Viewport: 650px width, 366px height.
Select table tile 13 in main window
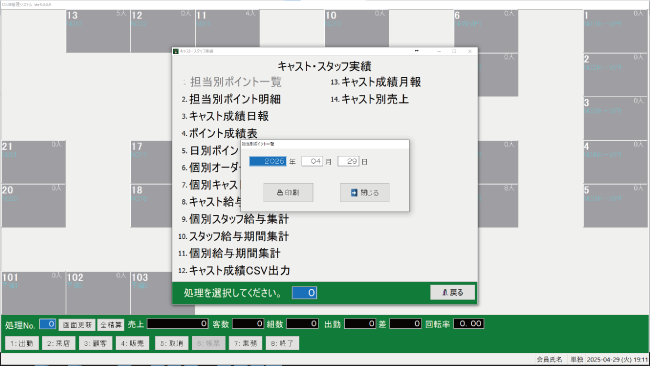[98, 31]
